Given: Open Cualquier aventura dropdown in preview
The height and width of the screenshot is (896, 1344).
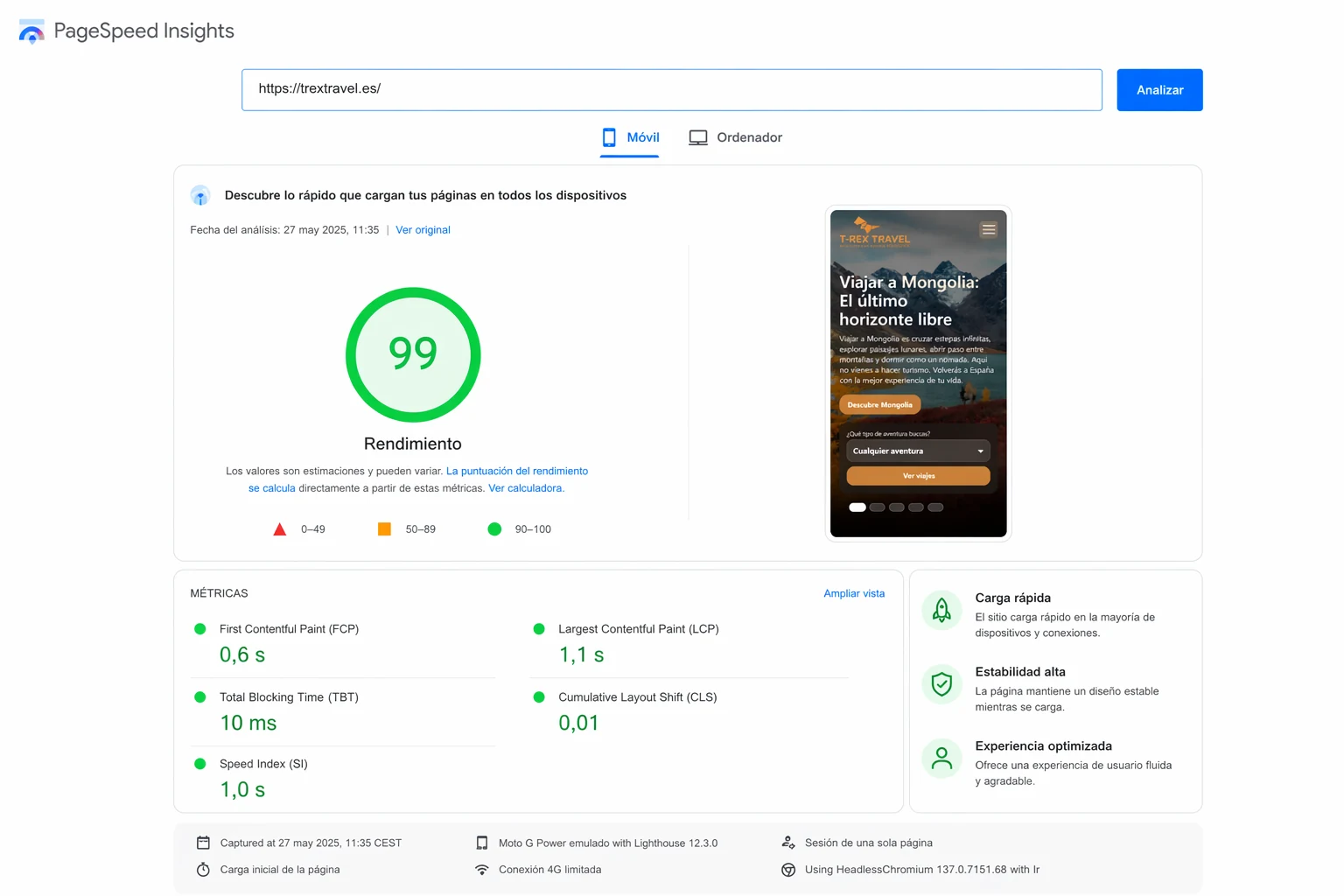Looking at the screenshot, I should [918, 451].
